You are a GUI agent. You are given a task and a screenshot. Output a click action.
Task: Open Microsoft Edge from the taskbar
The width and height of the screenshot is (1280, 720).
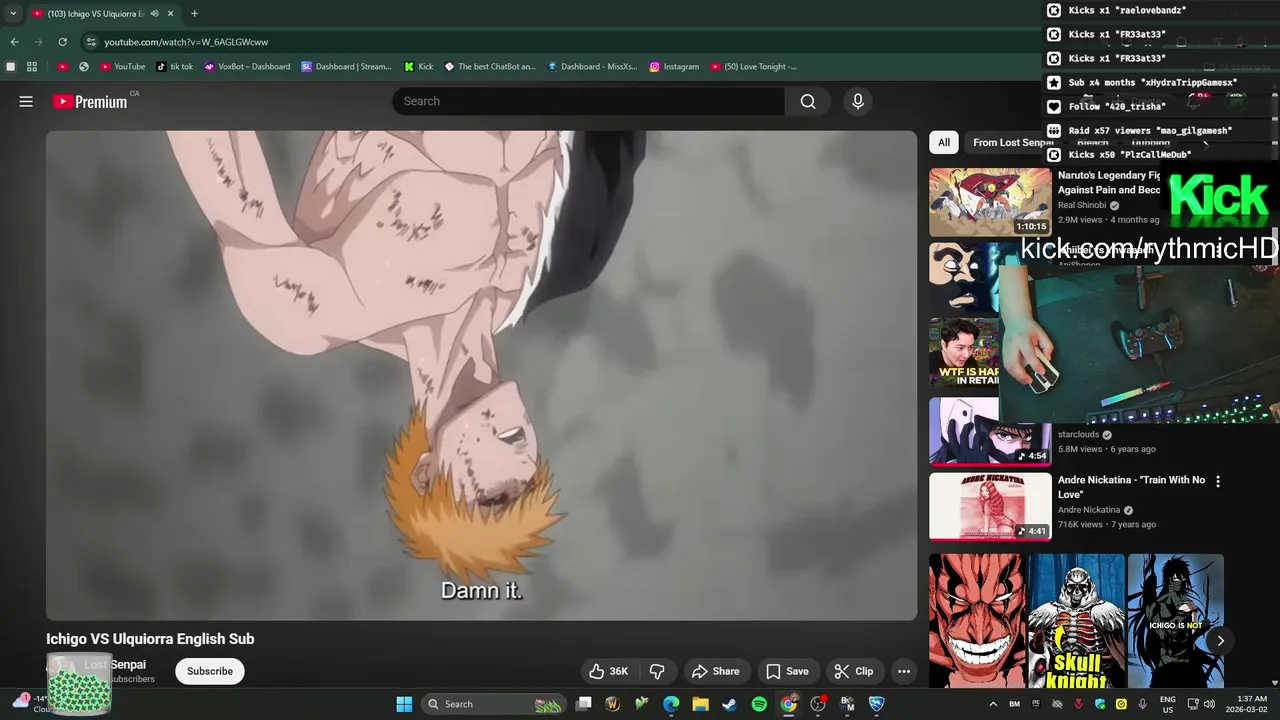pos(671,704)
